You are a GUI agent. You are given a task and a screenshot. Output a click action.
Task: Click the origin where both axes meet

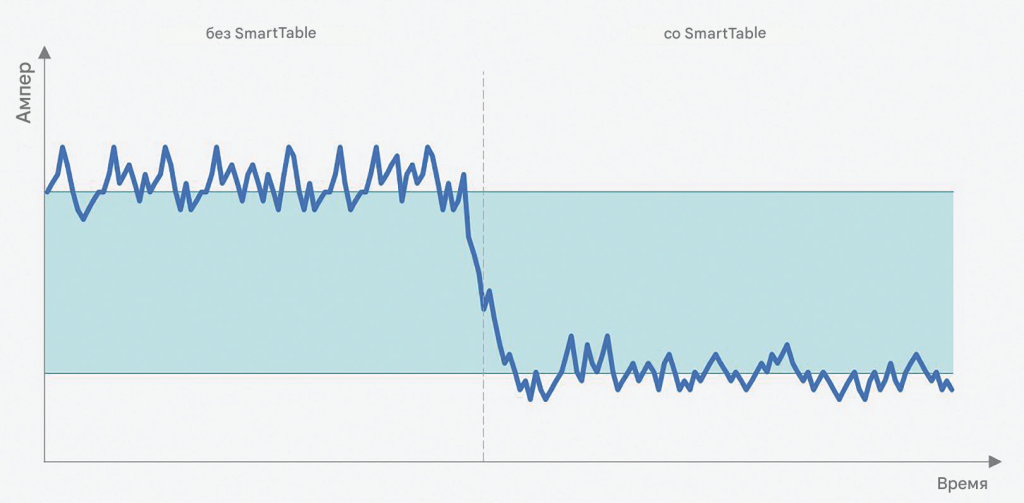45,461
